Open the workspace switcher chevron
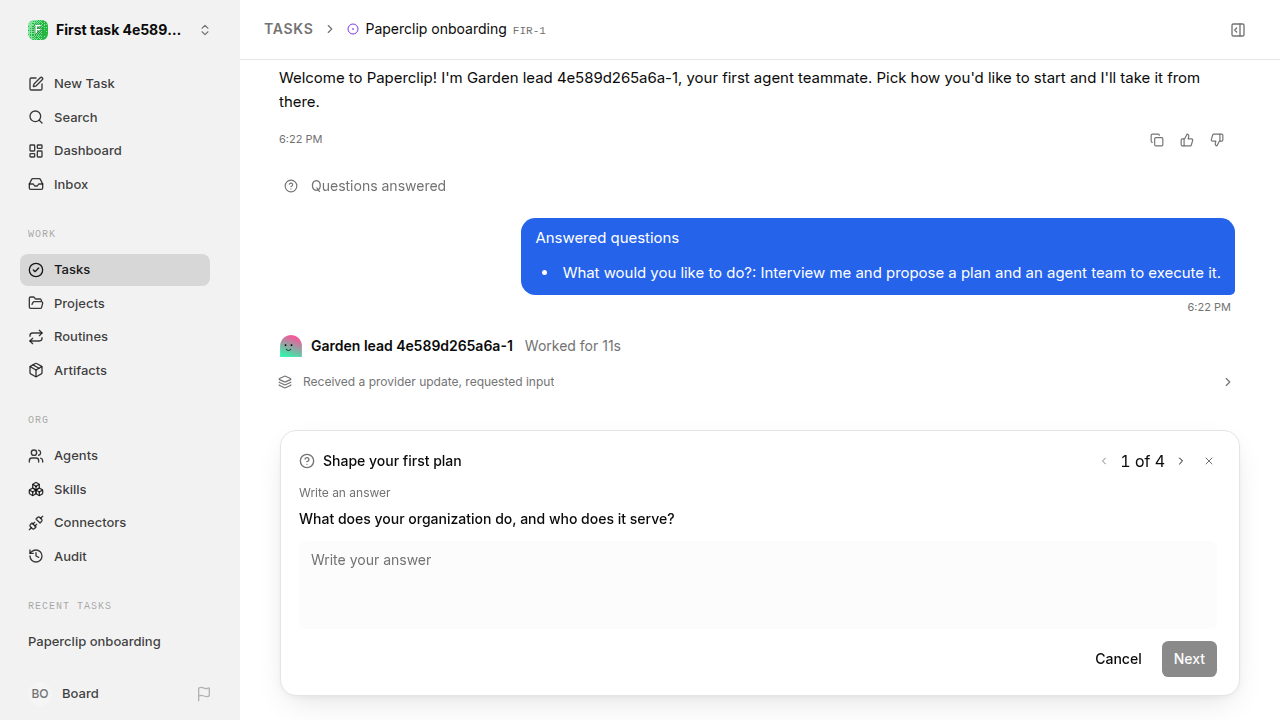Viewport: 1280px width, 720px height. (205, 30)
